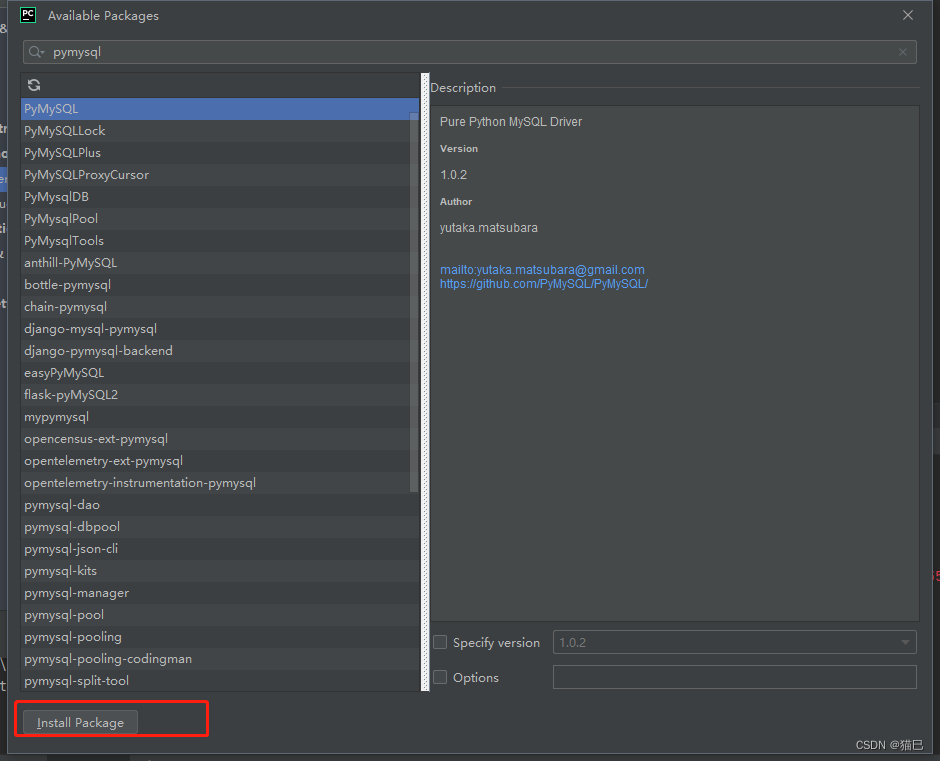Click the PyCharm logo icon
Viewport: 940px width, 761px height.
(28, 15)
